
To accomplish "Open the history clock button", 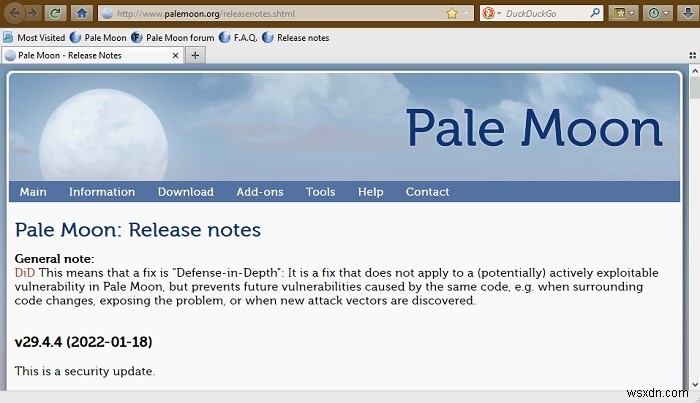I will 654,13.
